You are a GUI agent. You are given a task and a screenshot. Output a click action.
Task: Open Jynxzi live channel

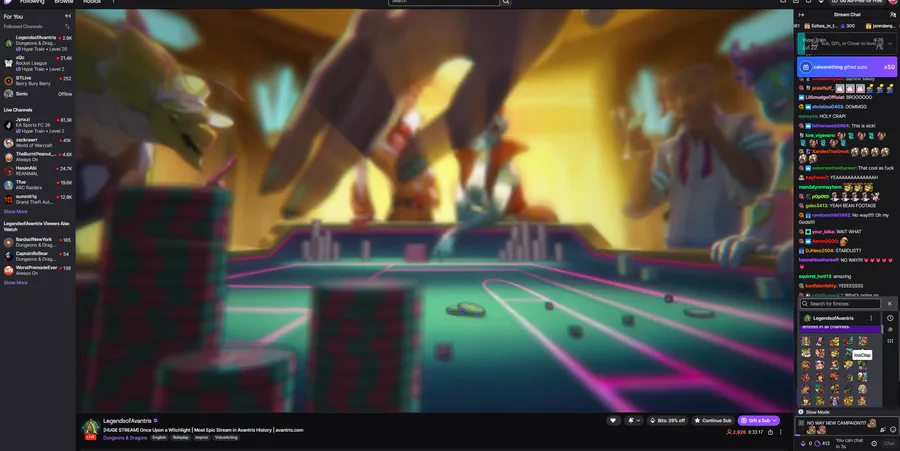click(x=37, y=125)
